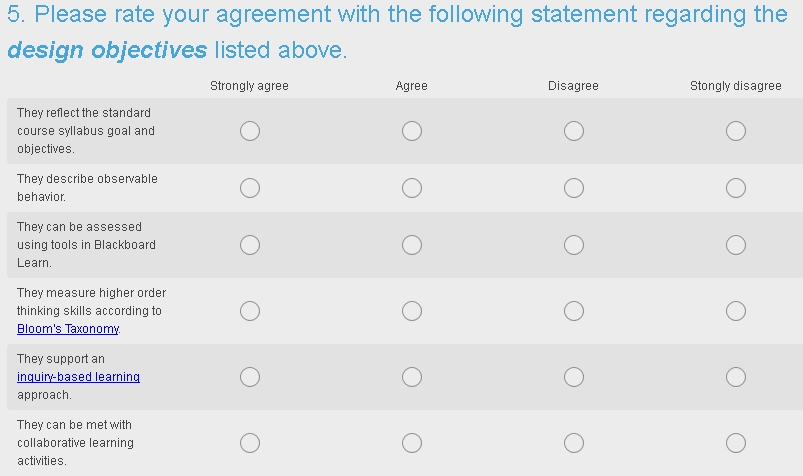Screen dimensions: 803x476
Task: Mark Agree for inquiry-based learning approach
Action: pyautogui.click(x=412, y=377)
